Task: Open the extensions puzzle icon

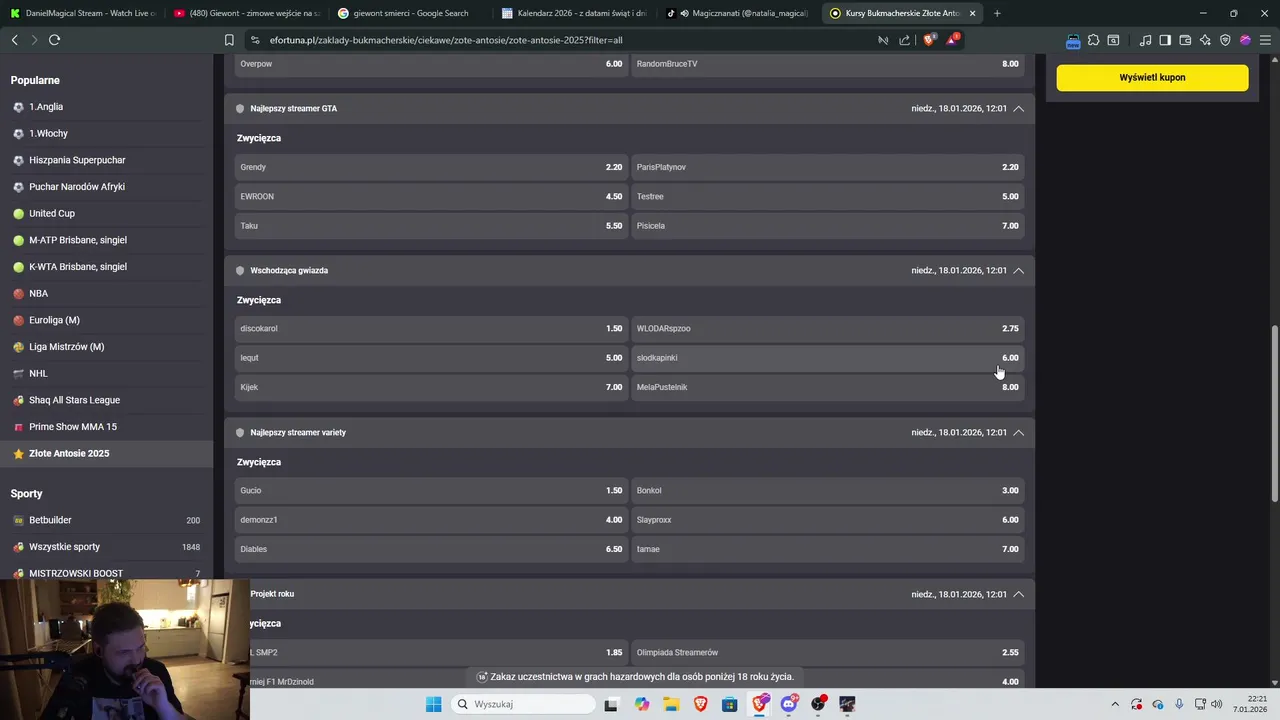Action: (1093, 40)
